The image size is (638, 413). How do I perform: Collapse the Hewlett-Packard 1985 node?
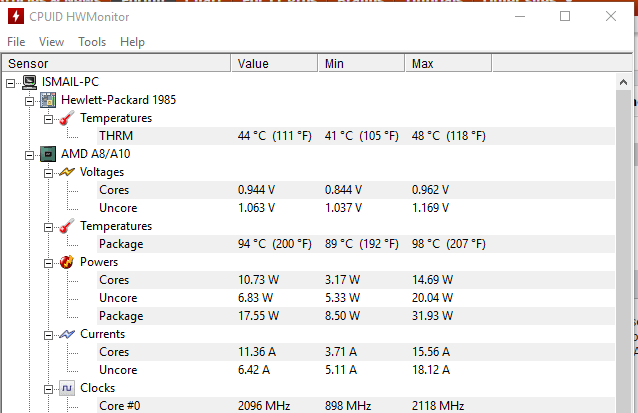pos(30,101)
